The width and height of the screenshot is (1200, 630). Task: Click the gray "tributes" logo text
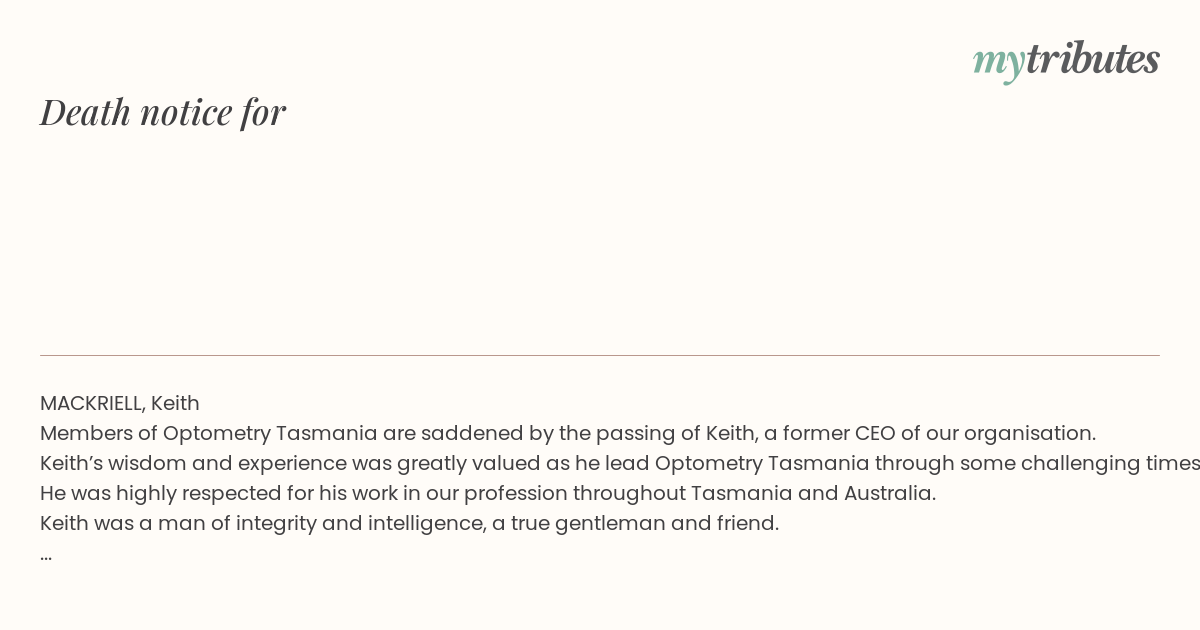pyautogui.click(x=1092, y=58)
